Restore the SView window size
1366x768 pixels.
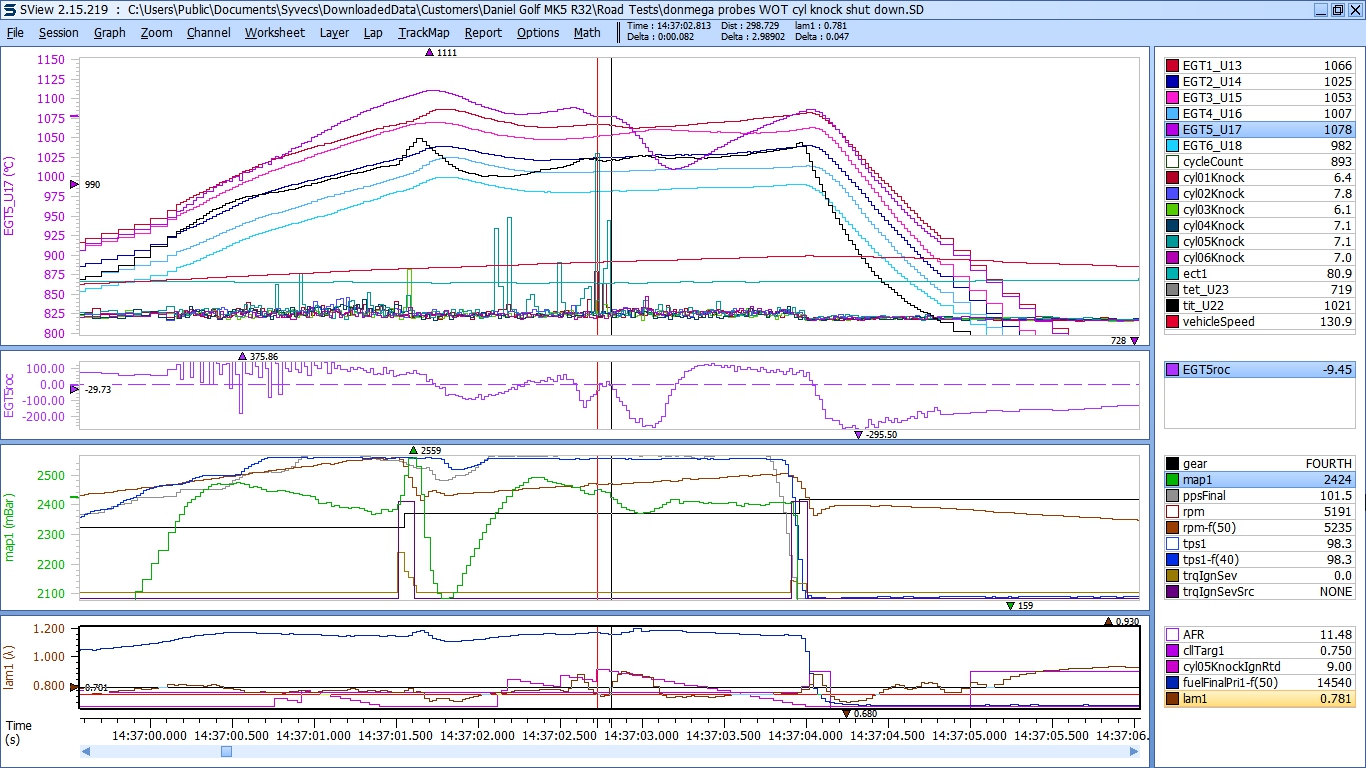[x=1337, y=9]
